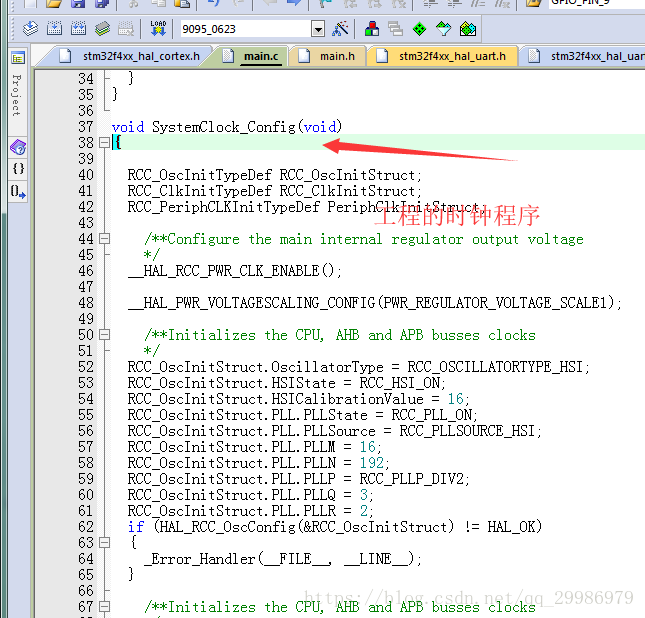This screenshot has width=645, height=618.
Task: Switch to the stm32f4xx_hal_uart.h tab
Action: (x=442, y=56)
